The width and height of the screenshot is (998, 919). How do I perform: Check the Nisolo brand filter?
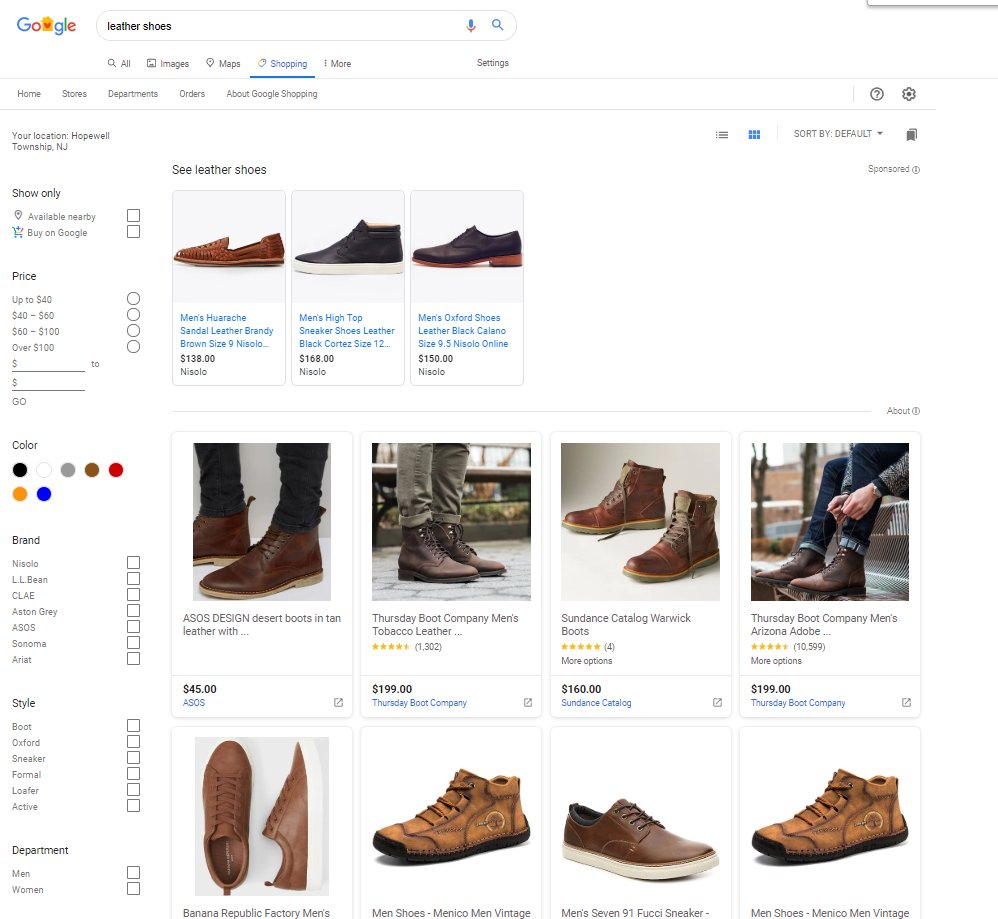(x=133, y=563)
